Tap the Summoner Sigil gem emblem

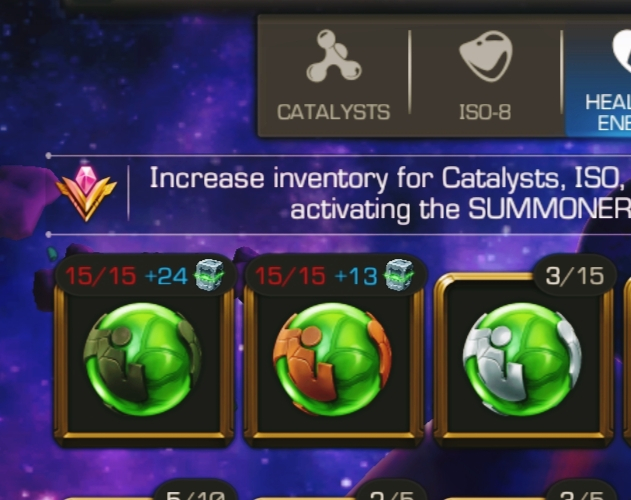tap(86, 193)
